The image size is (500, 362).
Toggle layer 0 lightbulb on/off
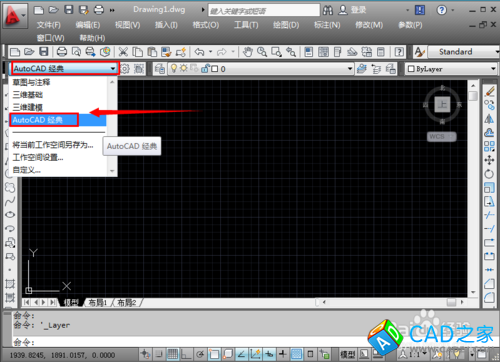point(174,68)
